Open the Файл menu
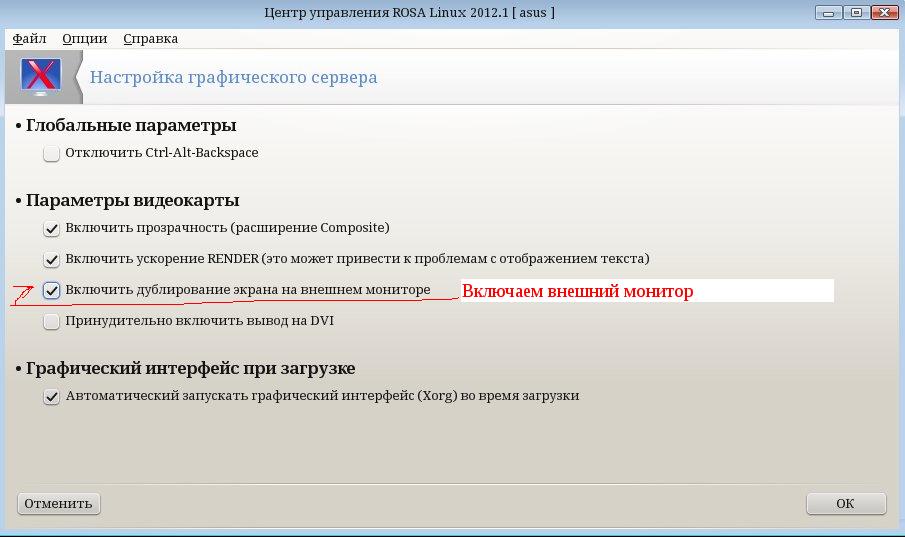The image size is (905, 537). (x=29, y=39)
